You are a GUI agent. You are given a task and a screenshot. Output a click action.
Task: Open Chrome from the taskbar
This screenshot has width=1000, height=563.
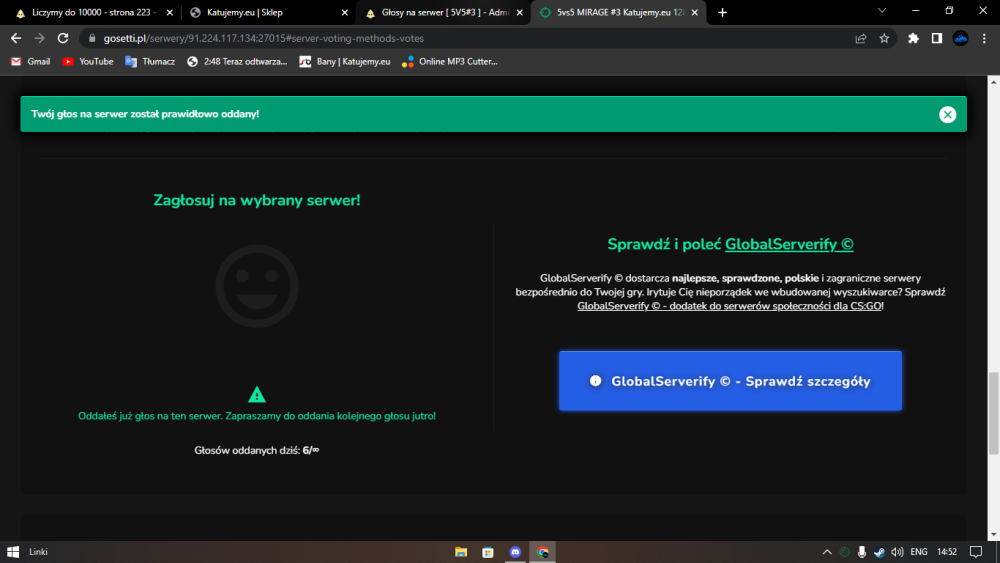543,552
